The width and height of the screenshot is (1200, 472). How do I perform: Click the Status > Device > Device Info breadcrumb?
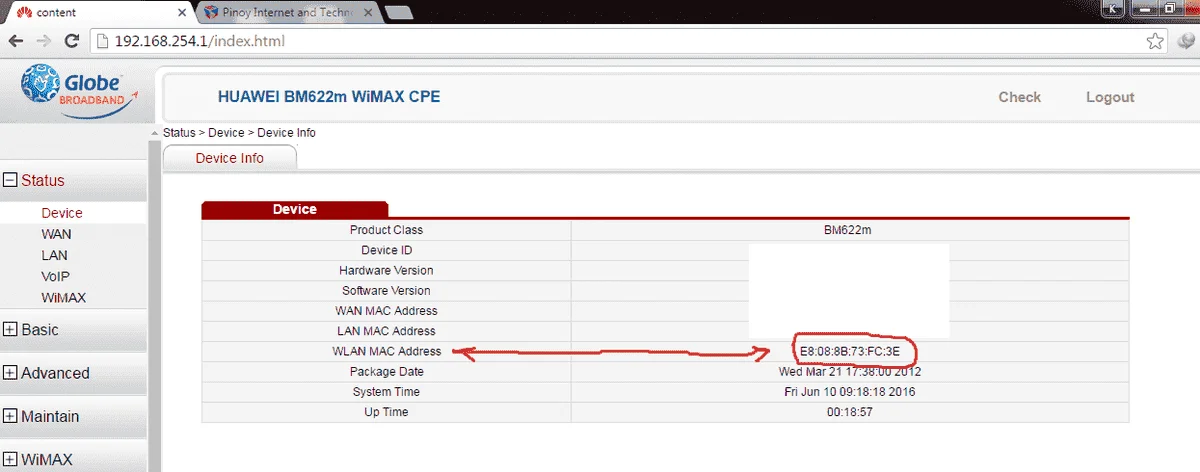[x=239, y=133]
